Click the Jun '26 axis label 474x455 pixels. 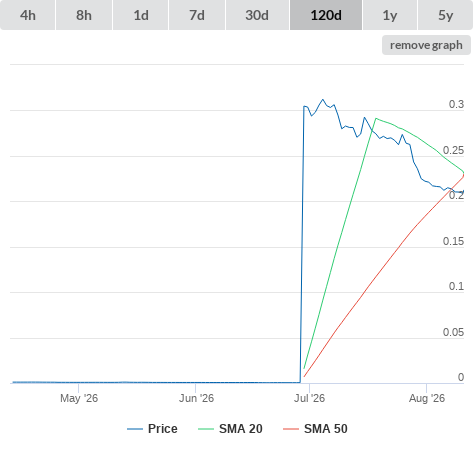(x=196, y=398)
